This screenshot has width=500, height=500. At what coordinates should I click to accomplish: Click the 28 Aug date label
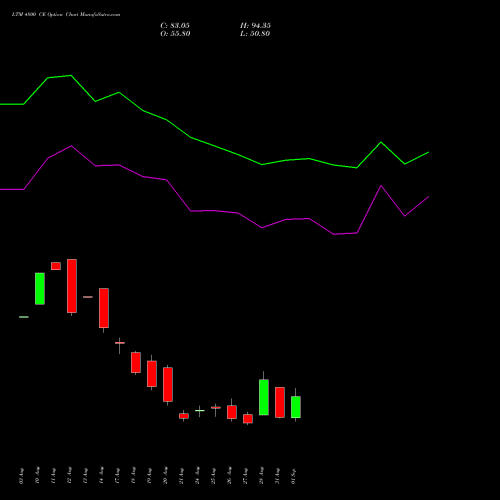(x=262, y=476)
